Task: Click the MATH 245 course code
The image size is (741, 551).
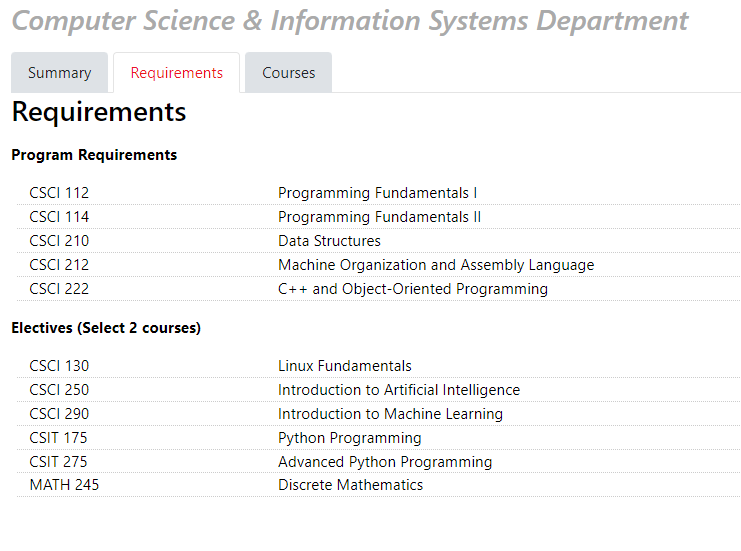Action: [64, 485]
